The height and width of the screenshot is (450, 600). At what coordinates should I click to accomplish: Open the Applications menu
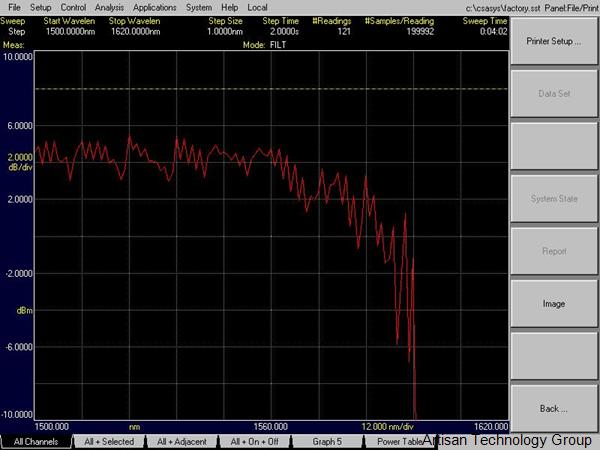click(x=154, y=7)
